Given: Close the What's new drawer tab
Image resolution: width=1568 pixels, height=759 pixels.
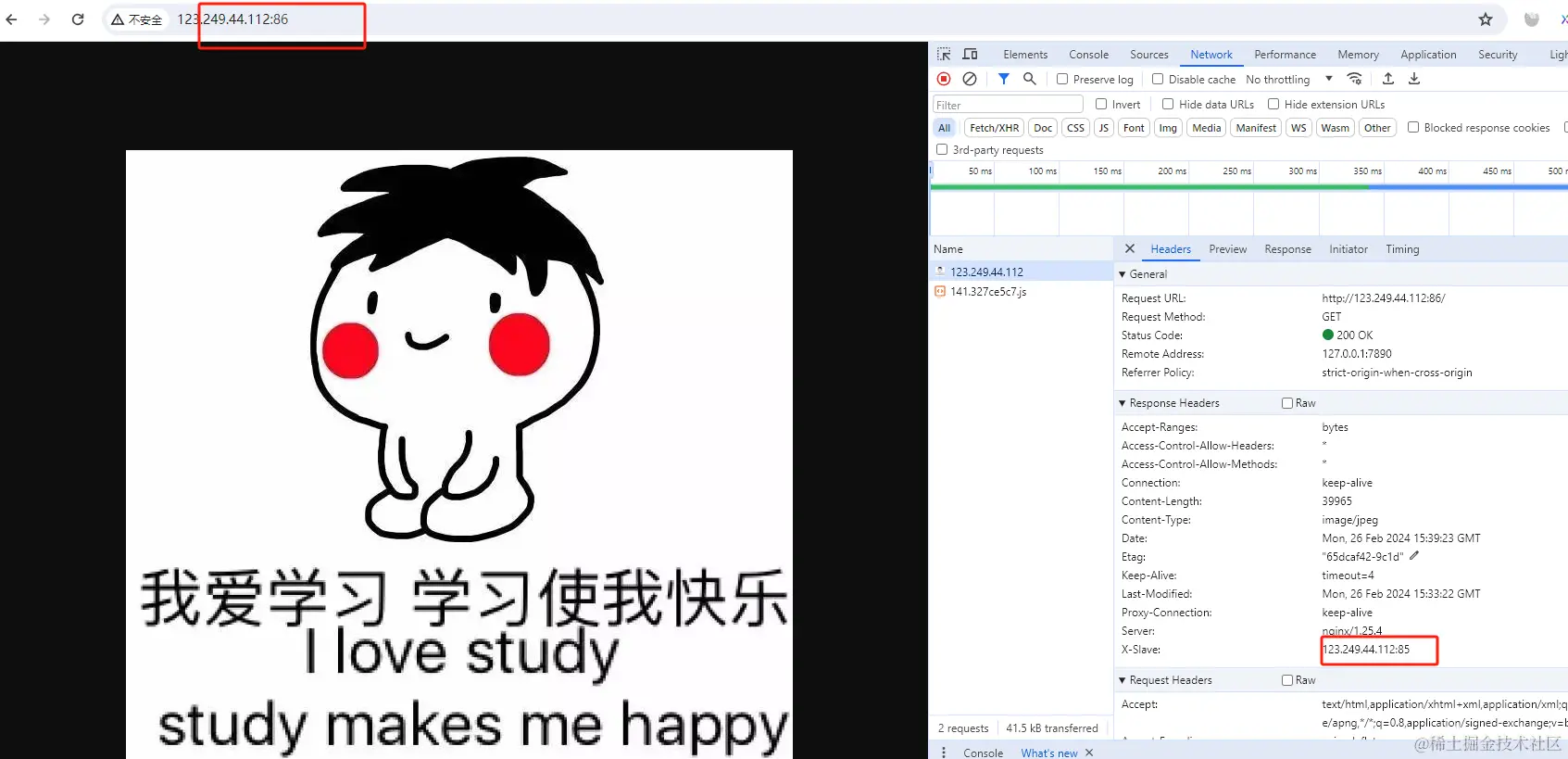Looking at the screenshot, I should point(1089,753).
